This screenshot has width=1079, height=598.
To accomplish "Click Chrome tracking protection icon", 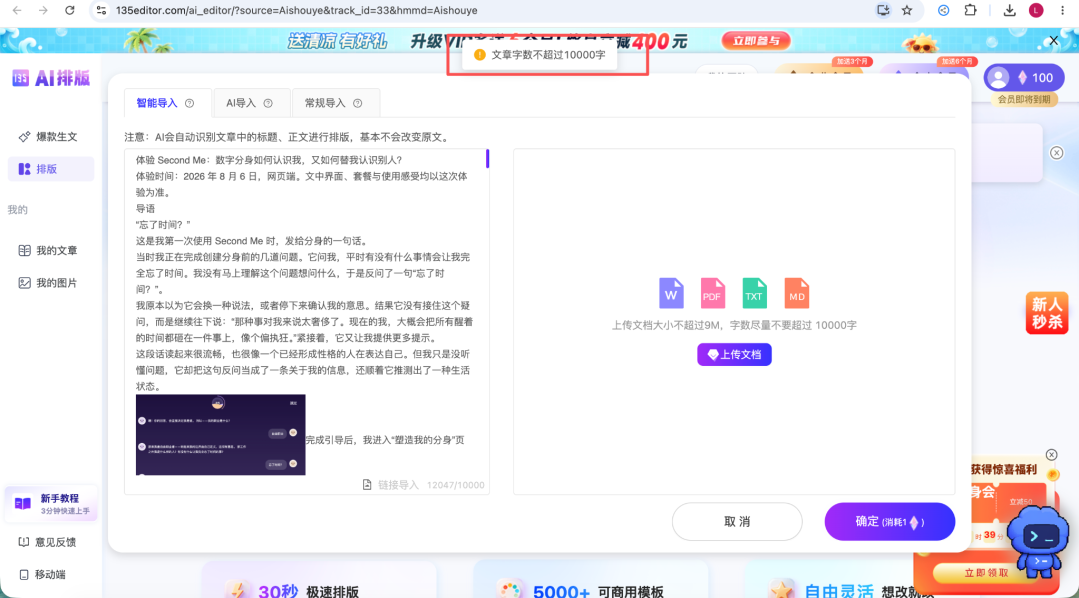I will tap(943, 10).
